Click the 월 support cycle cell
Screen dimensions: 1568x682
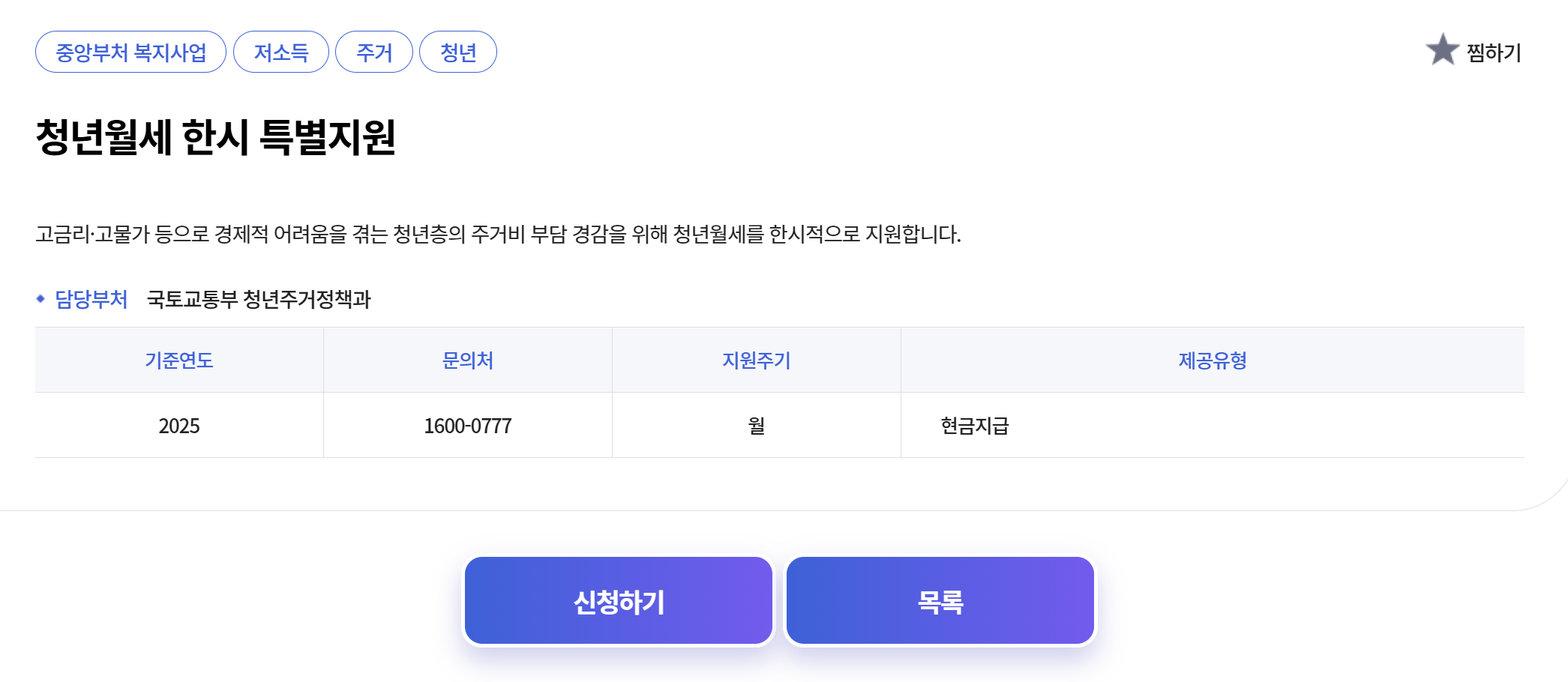pyautogui.click(x=756, y=425)
